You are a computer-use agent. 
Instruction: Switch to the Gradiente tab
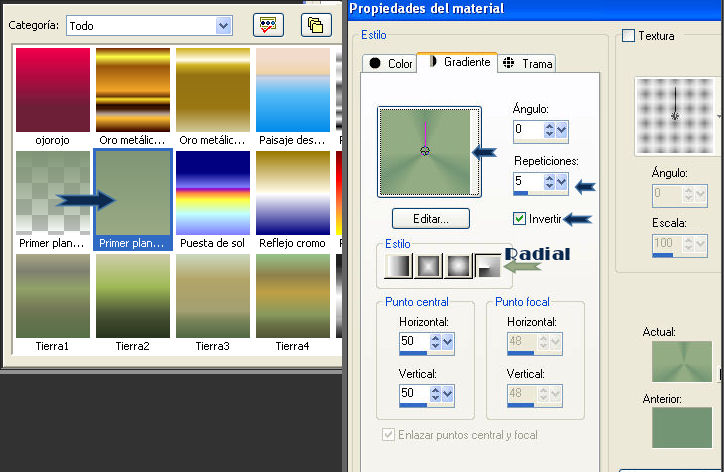[457, 62]
